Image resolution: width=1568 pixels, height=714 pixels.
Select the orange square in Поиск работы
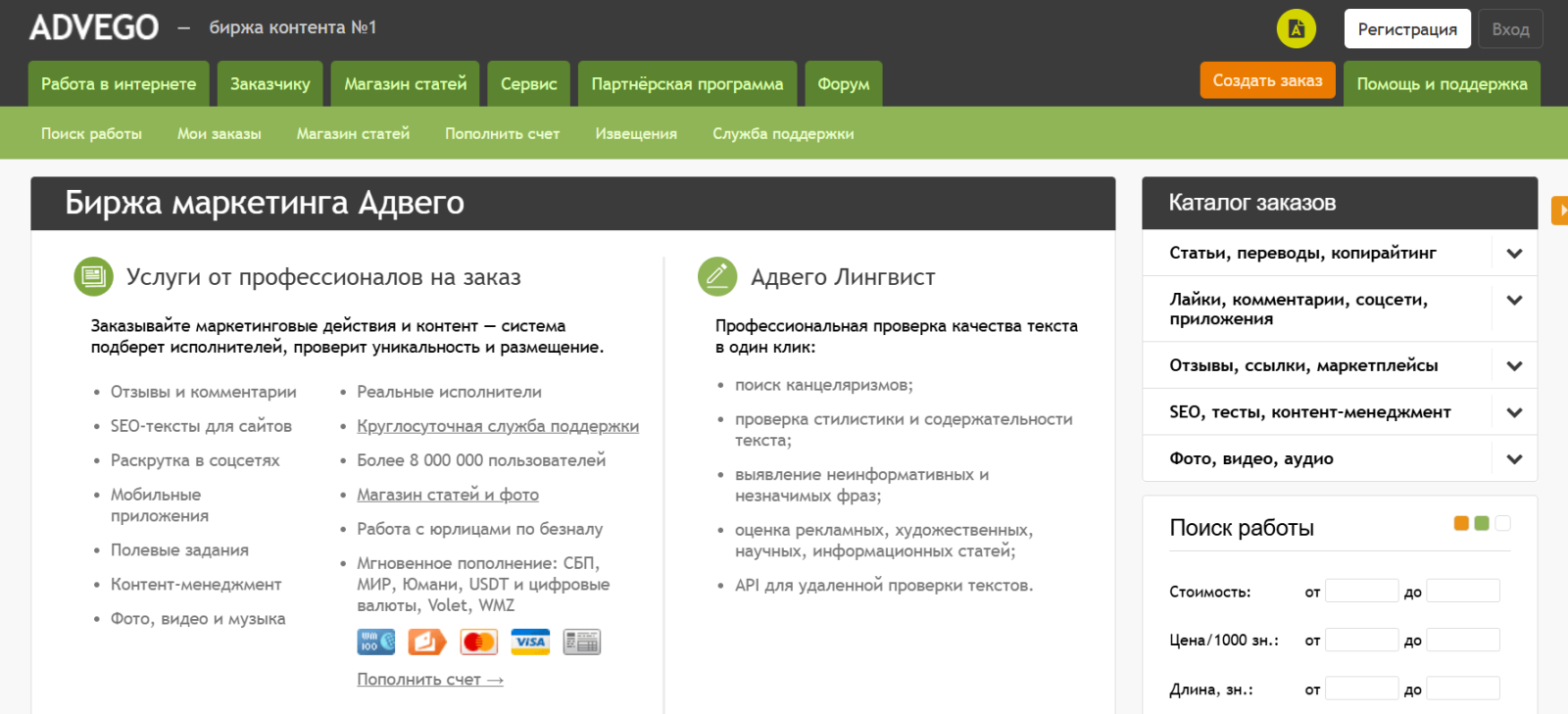tap(1461, 523)
